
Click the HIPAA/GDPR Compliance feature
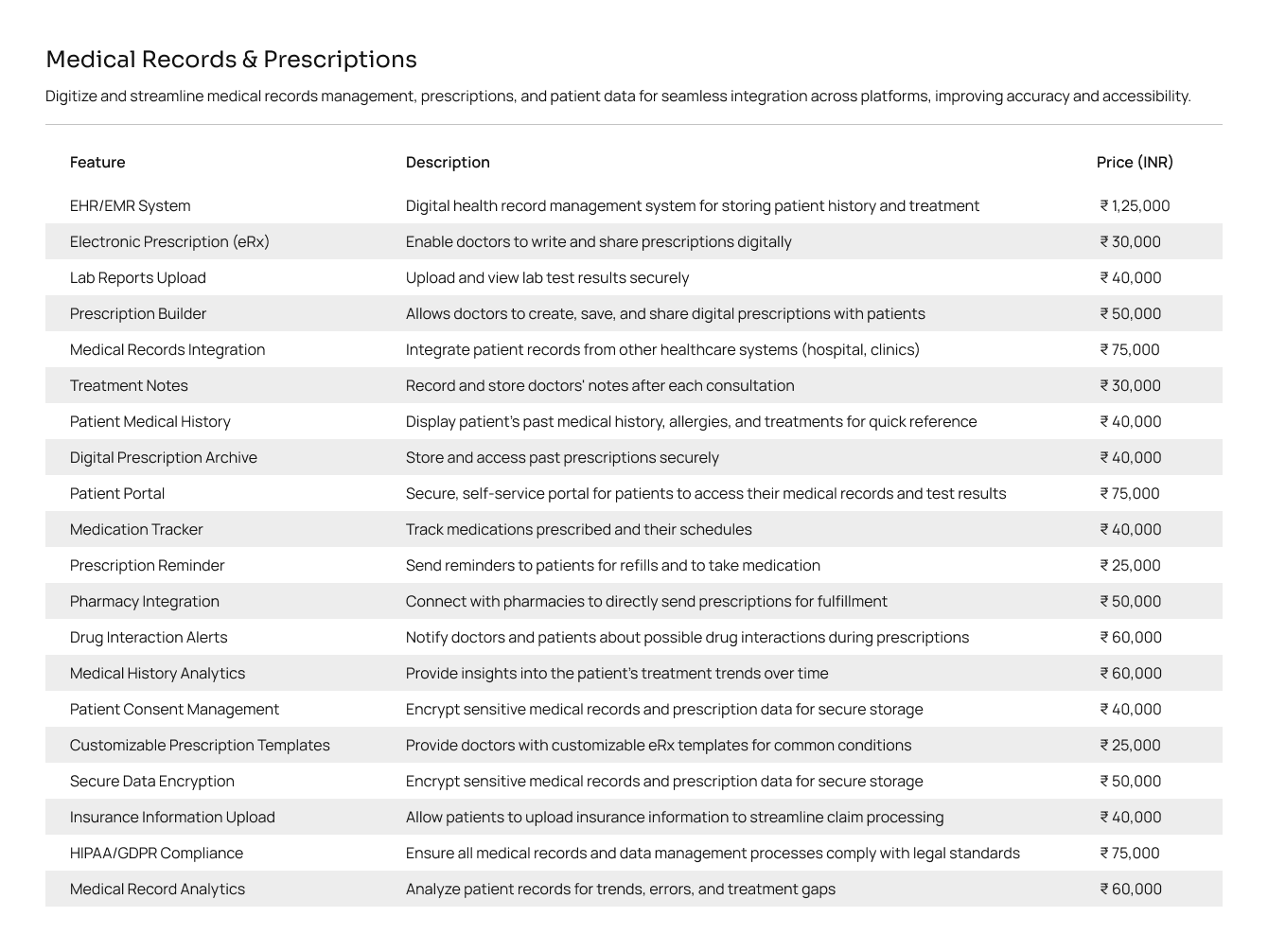click(156, 853)
